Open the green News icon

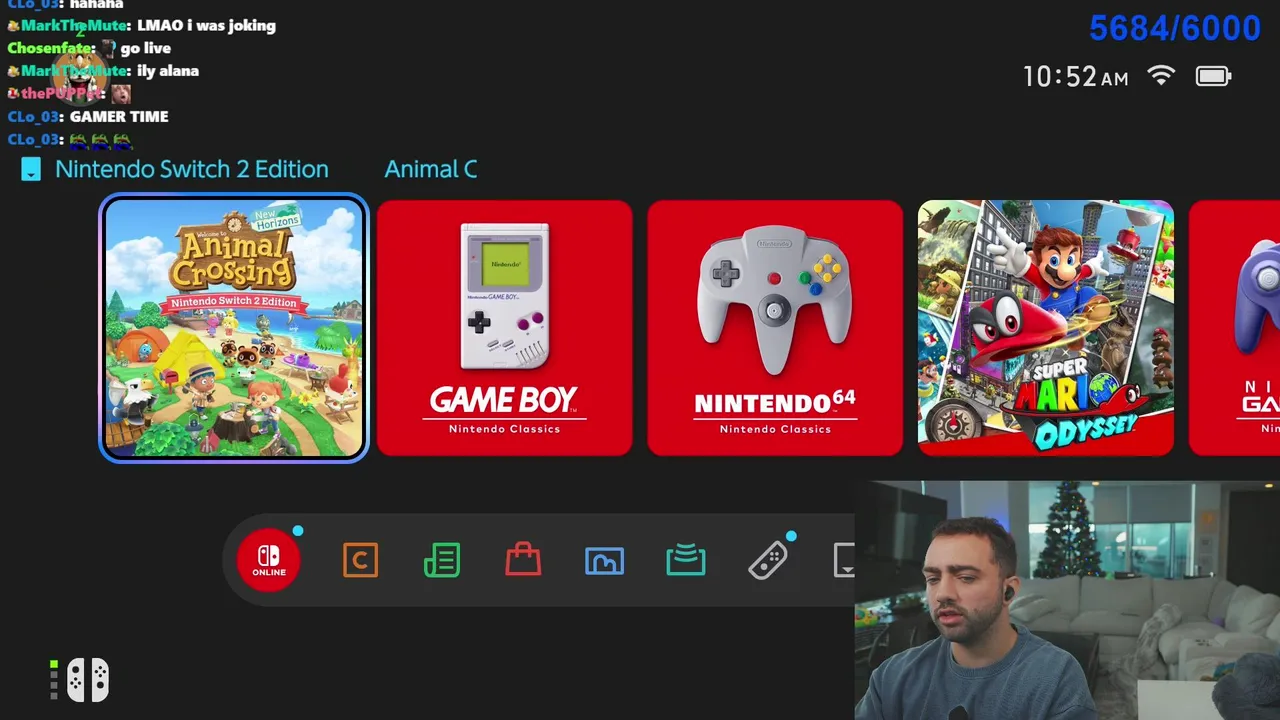(x=442, y=560)
